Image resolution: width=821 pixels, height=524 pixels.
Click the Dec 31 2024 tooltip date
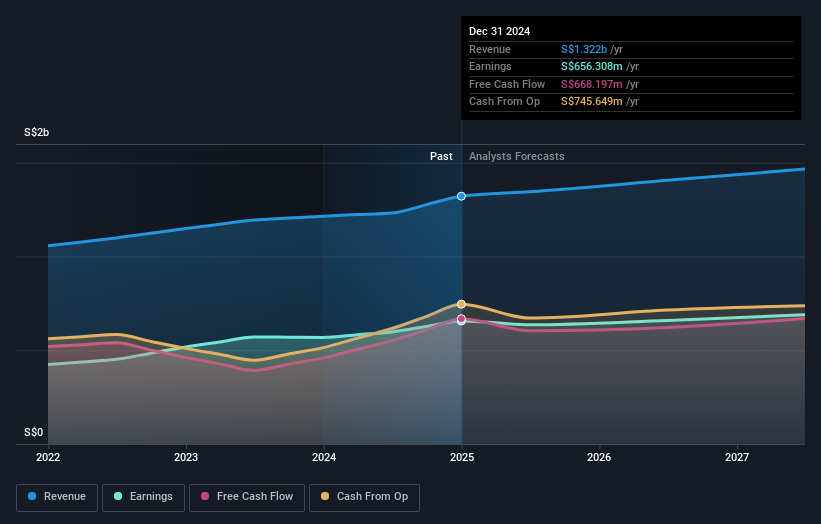click(x=500, y=31)
